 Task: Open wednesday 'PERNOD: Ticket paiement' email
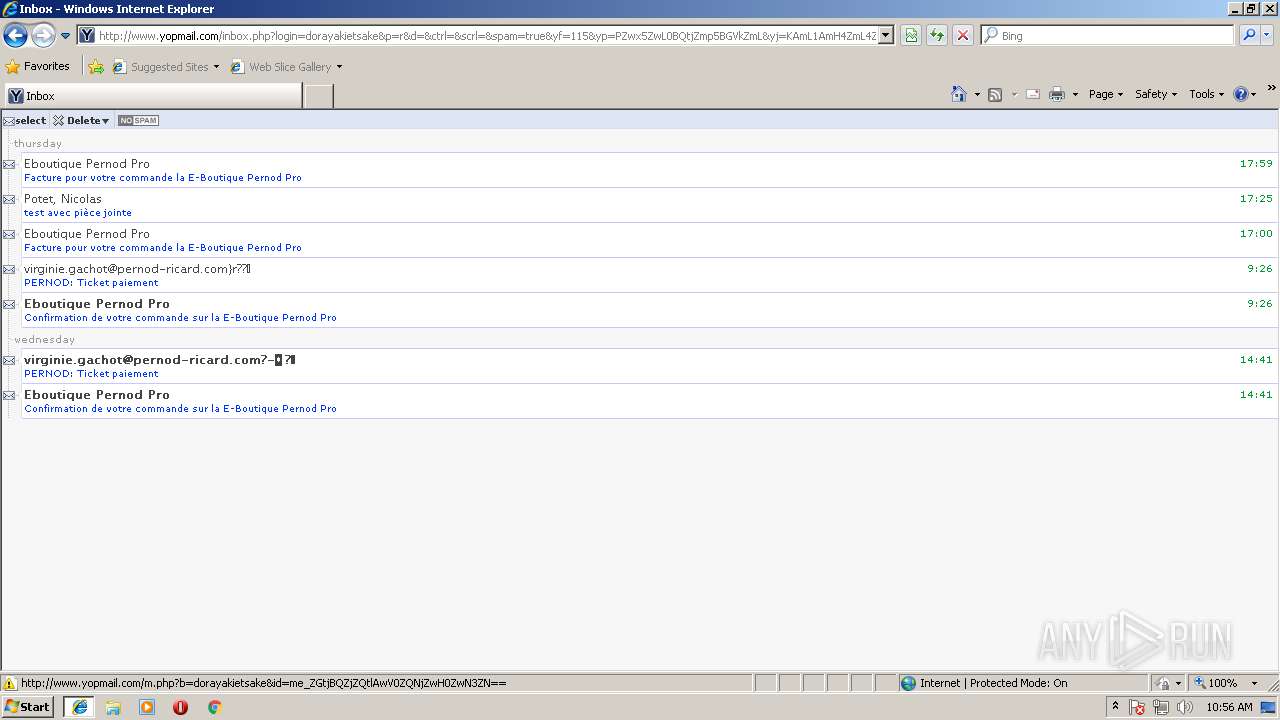click(648, 366)
